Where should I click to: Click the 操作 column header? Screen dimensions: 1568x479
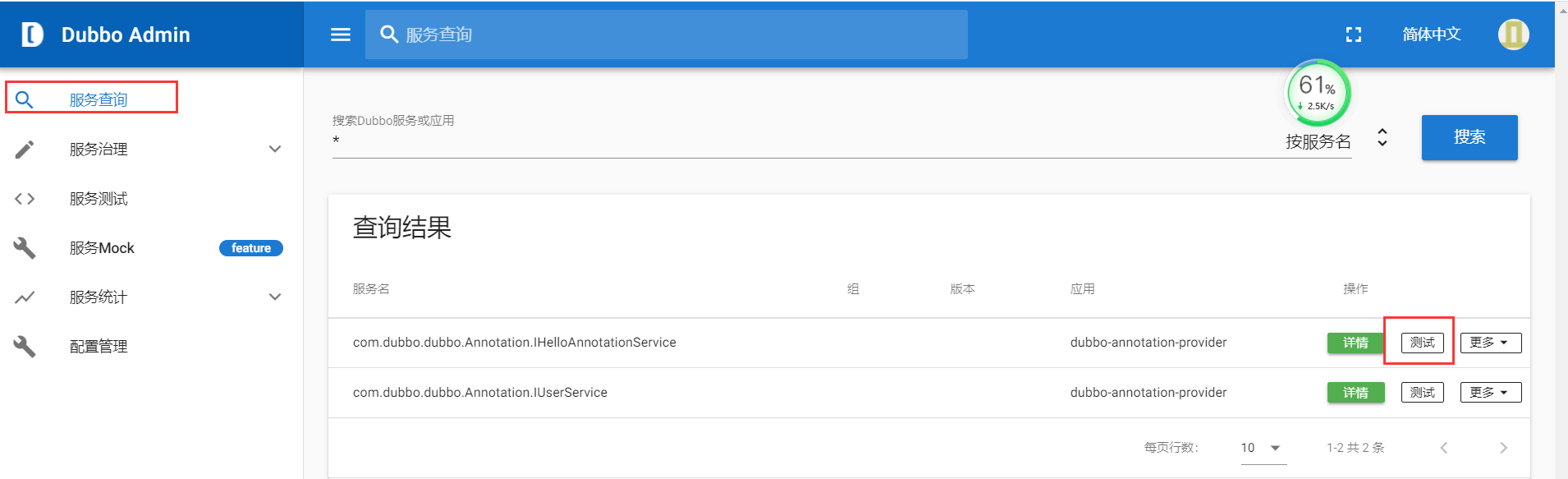[x=1355, y=289]
